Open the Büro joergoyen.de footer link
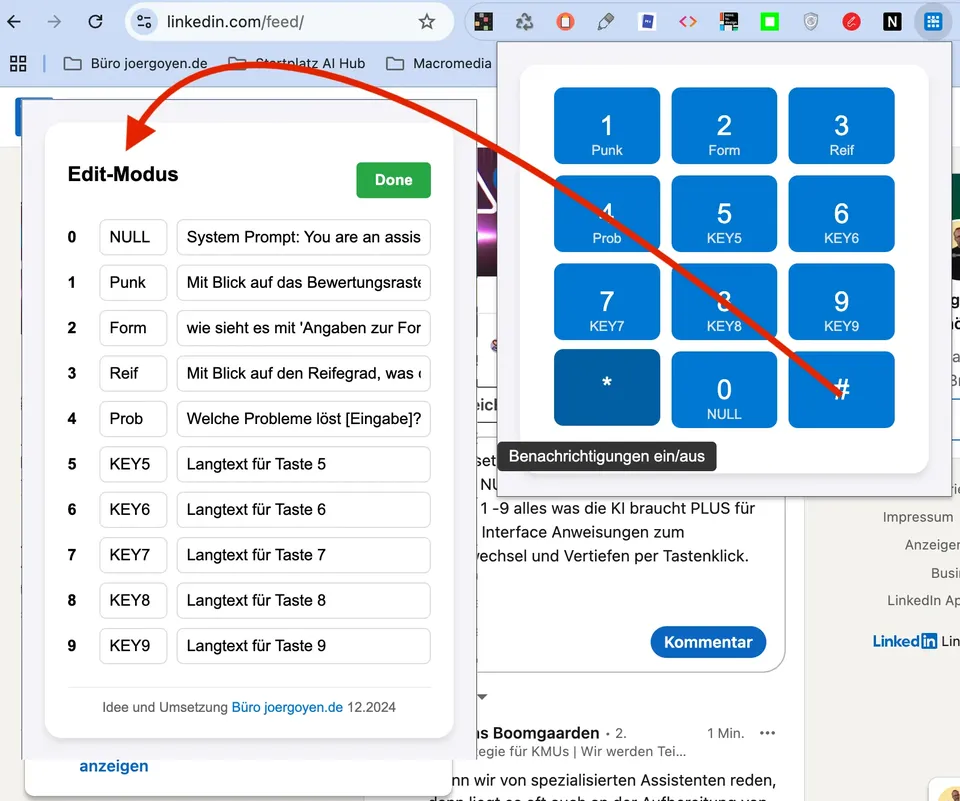This screenshot has height=801, width=960. (x=287, y=707)
